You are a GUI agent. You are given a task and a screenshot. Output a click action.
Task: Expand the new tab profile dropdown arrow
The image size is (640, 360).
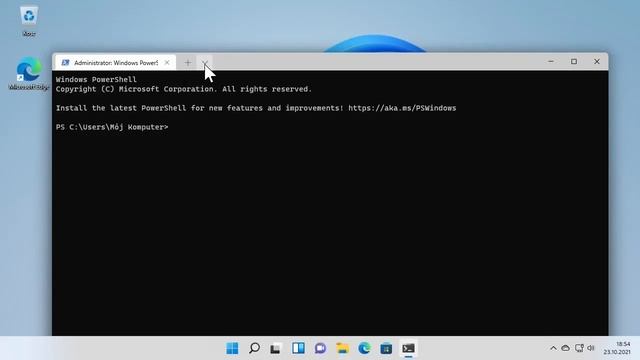point(205,62)
